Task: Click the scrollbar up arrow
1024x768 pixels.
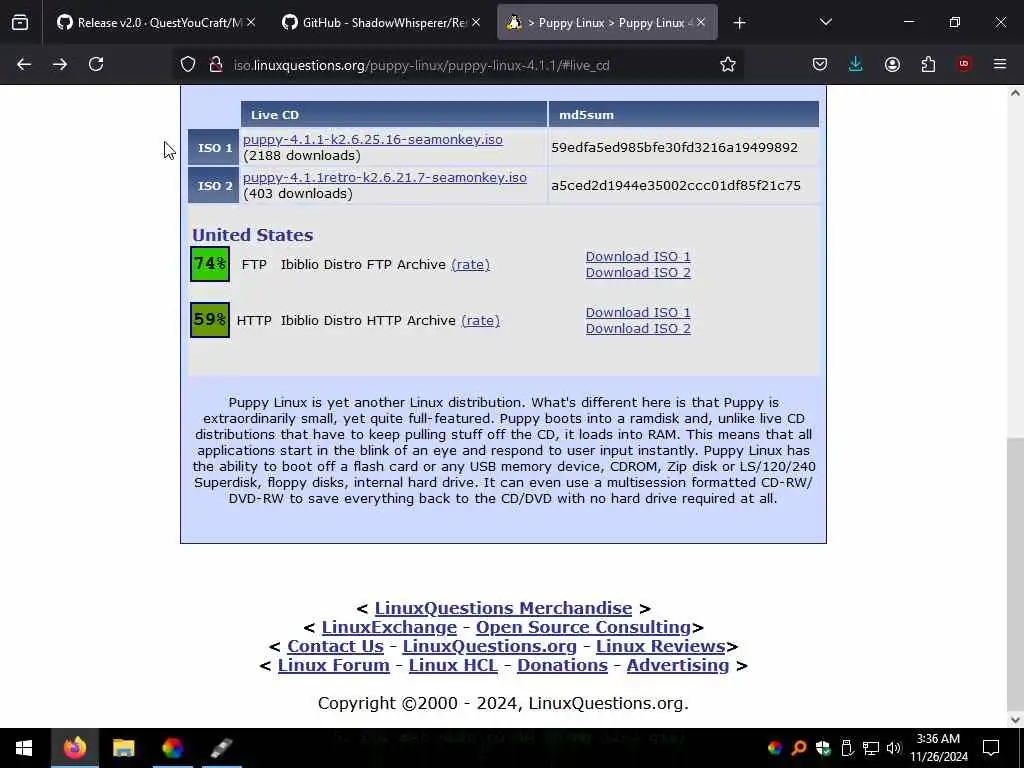Action: pyautogui.click(x=1015, y=93)
